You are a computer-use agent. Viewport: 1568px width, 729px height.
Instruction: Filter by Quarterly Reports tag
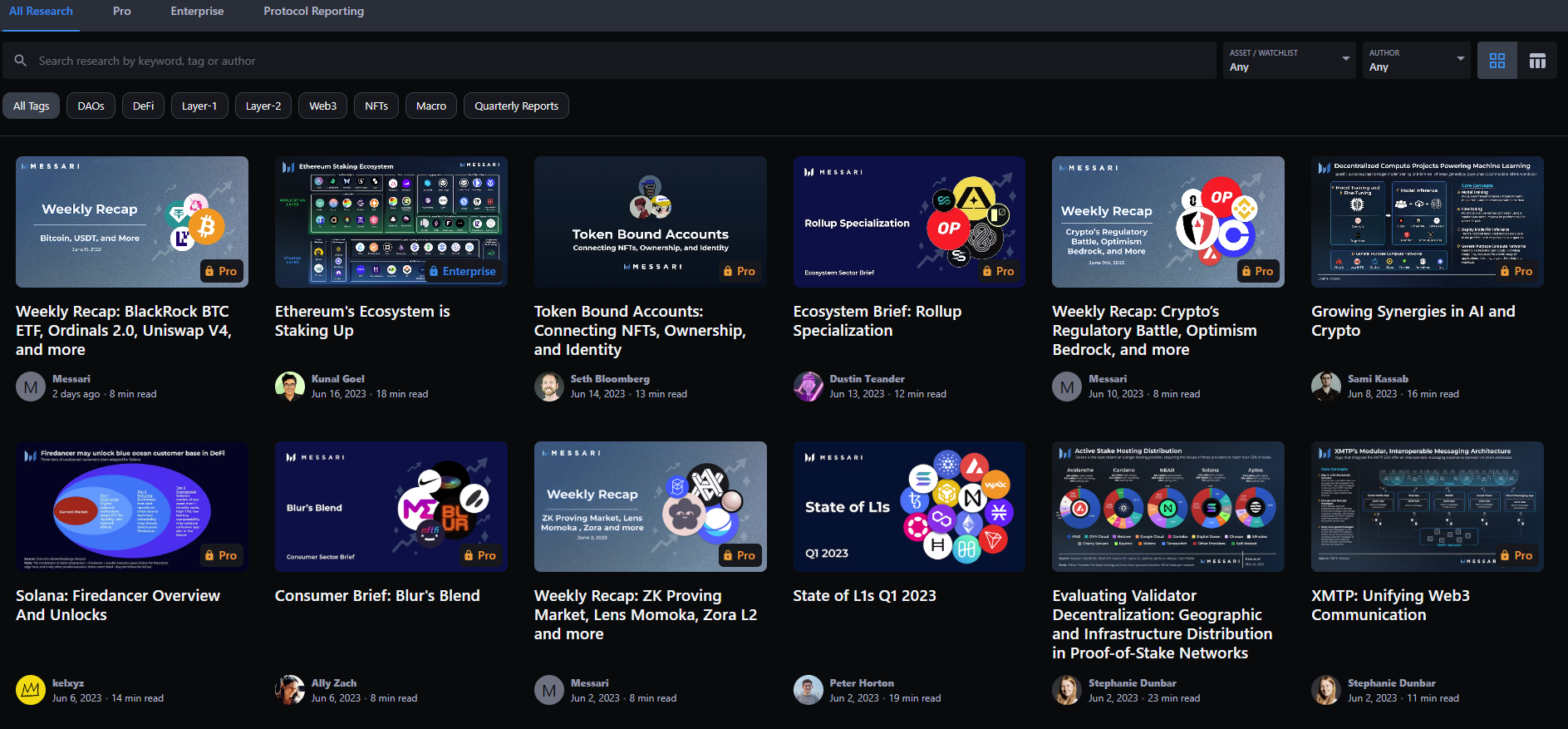(516, 106)
